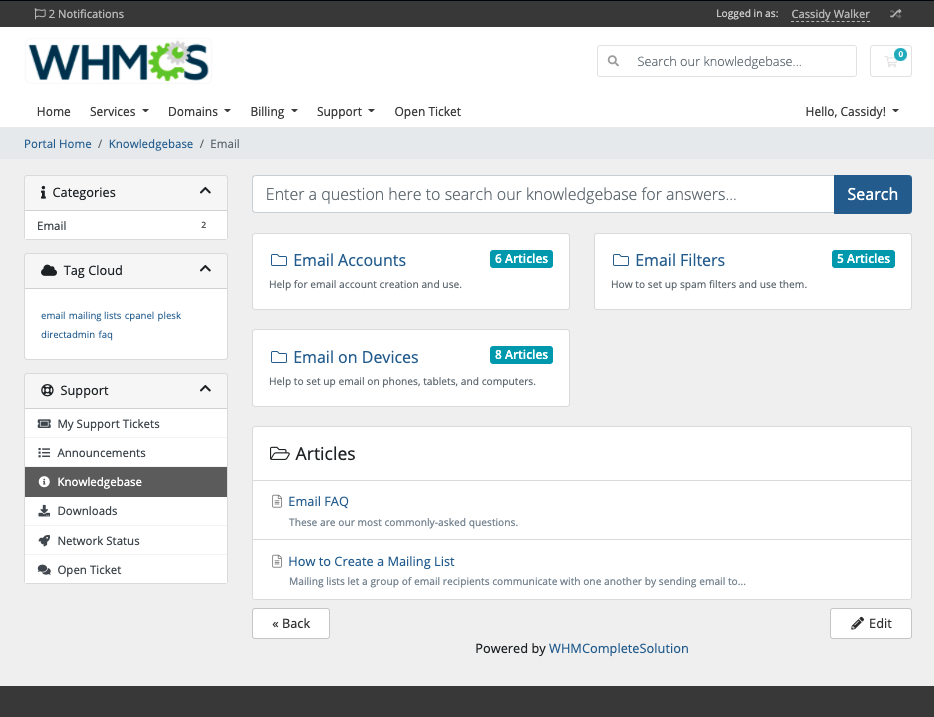The image size is (934, 717).
Task: Open the Billing dropdown menu
Action: tap(274, 111)
